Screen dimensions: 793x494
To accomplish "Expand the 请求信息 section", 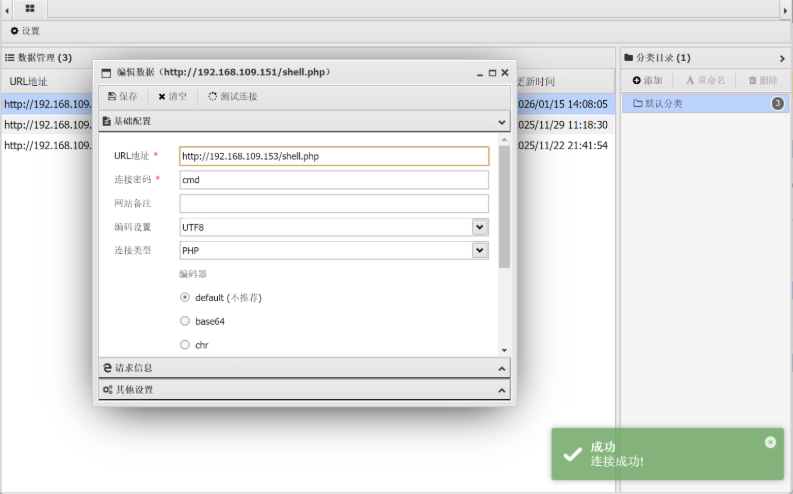I will point(304,368).
